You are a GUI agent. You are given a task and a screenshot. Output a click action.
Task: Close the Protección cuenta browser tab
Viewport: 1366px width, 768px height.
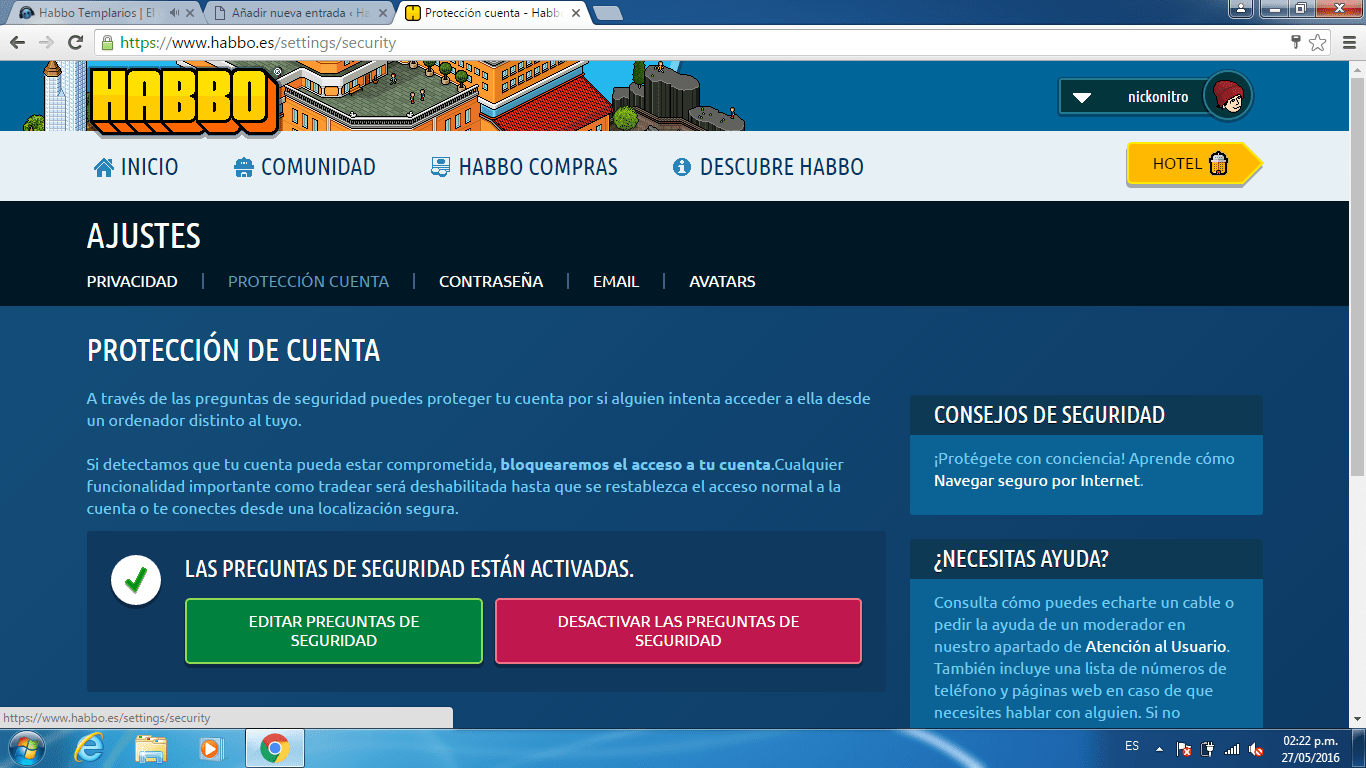(x=575, y=13)
